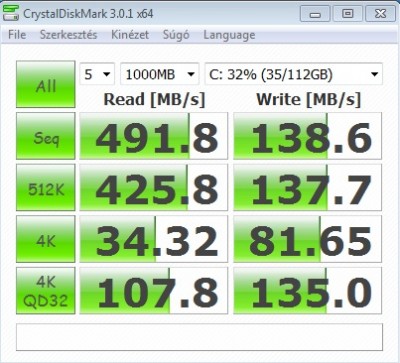Click the CrystalDiskMark app icon in title bar

click(x=10, y=14)
